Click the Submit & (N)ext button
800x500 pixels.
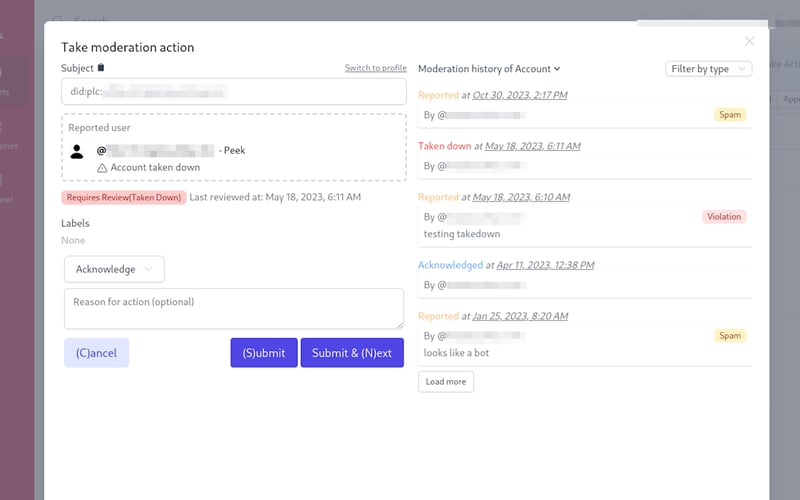352,353
